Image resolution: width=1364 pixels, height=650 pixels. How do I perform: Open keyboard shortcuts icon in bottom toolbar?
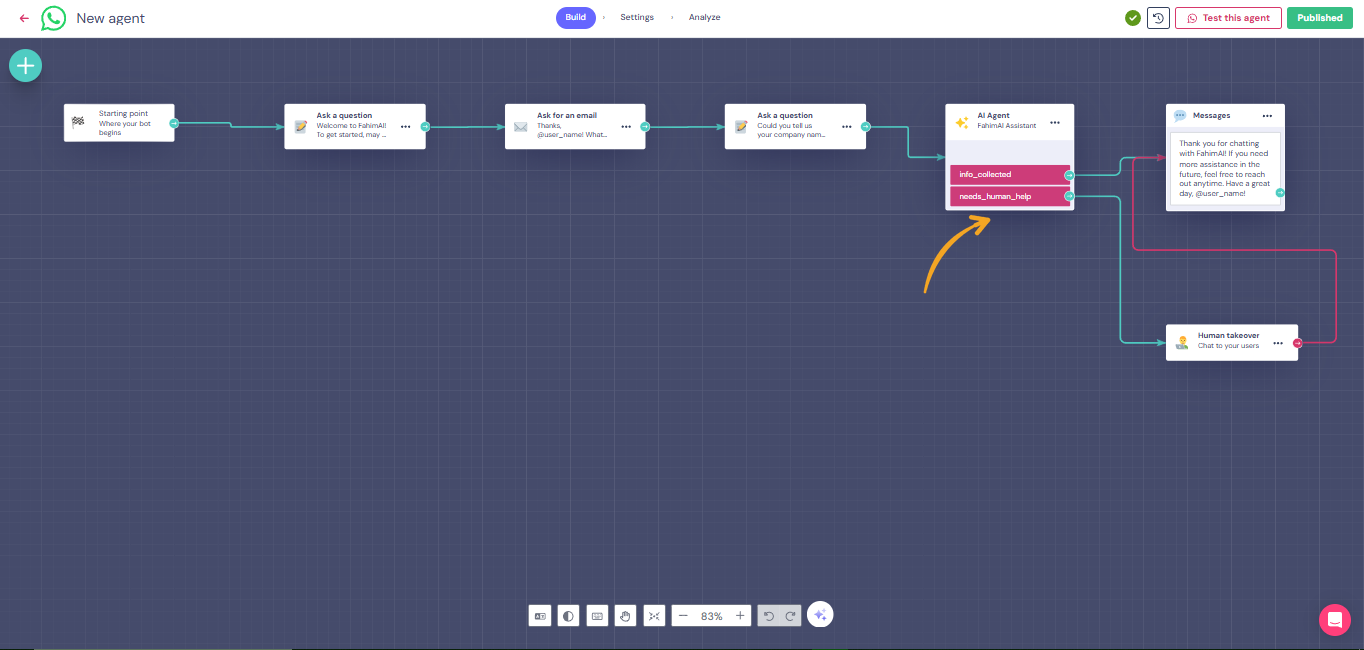pyautogui.click(x=597, y=616)
